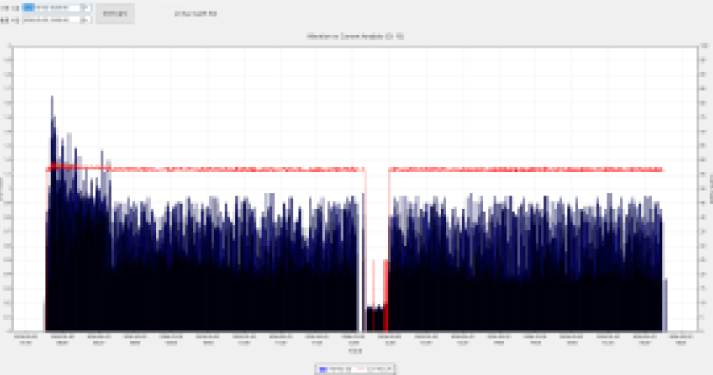Click the start time label left of first field

10,8
